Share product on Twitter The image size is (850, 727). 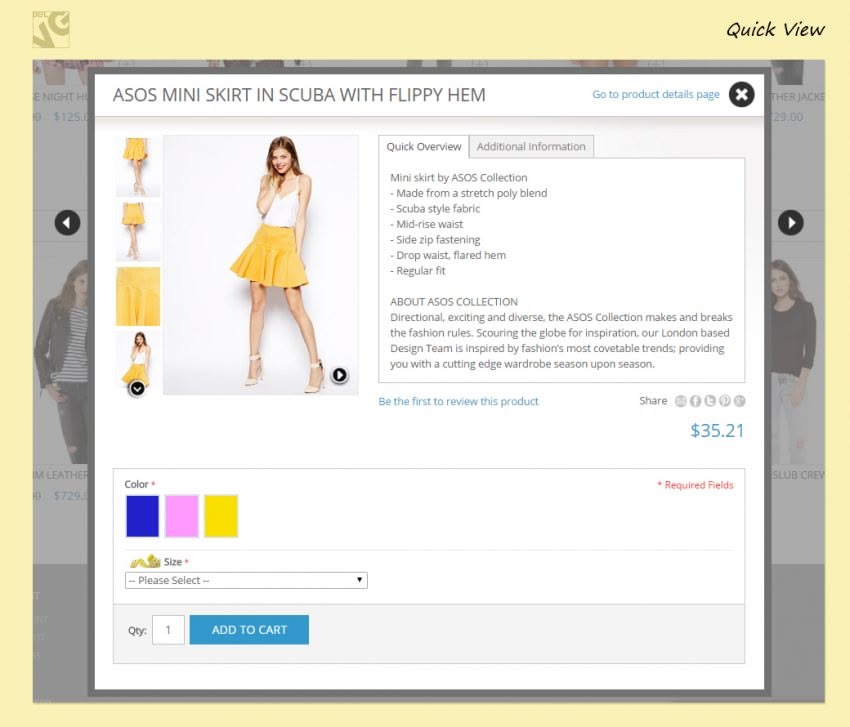tap(710, 401)
